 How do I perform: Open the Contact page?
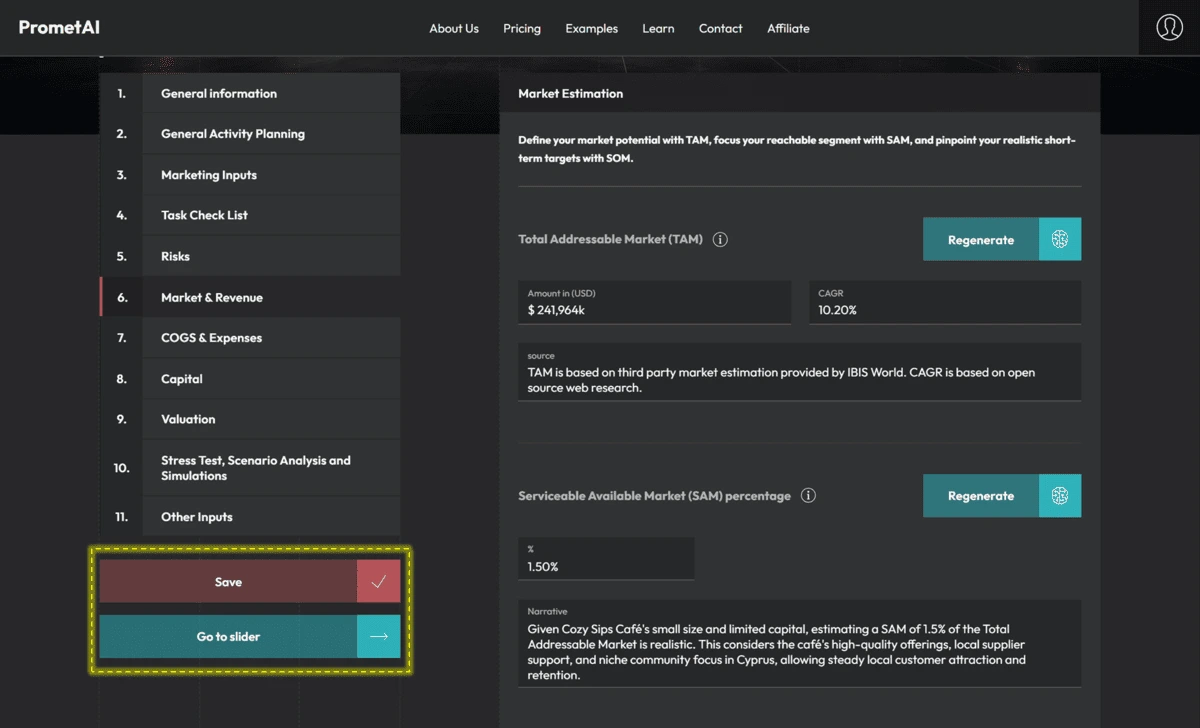pyautogui.click(x=721, y=28)
